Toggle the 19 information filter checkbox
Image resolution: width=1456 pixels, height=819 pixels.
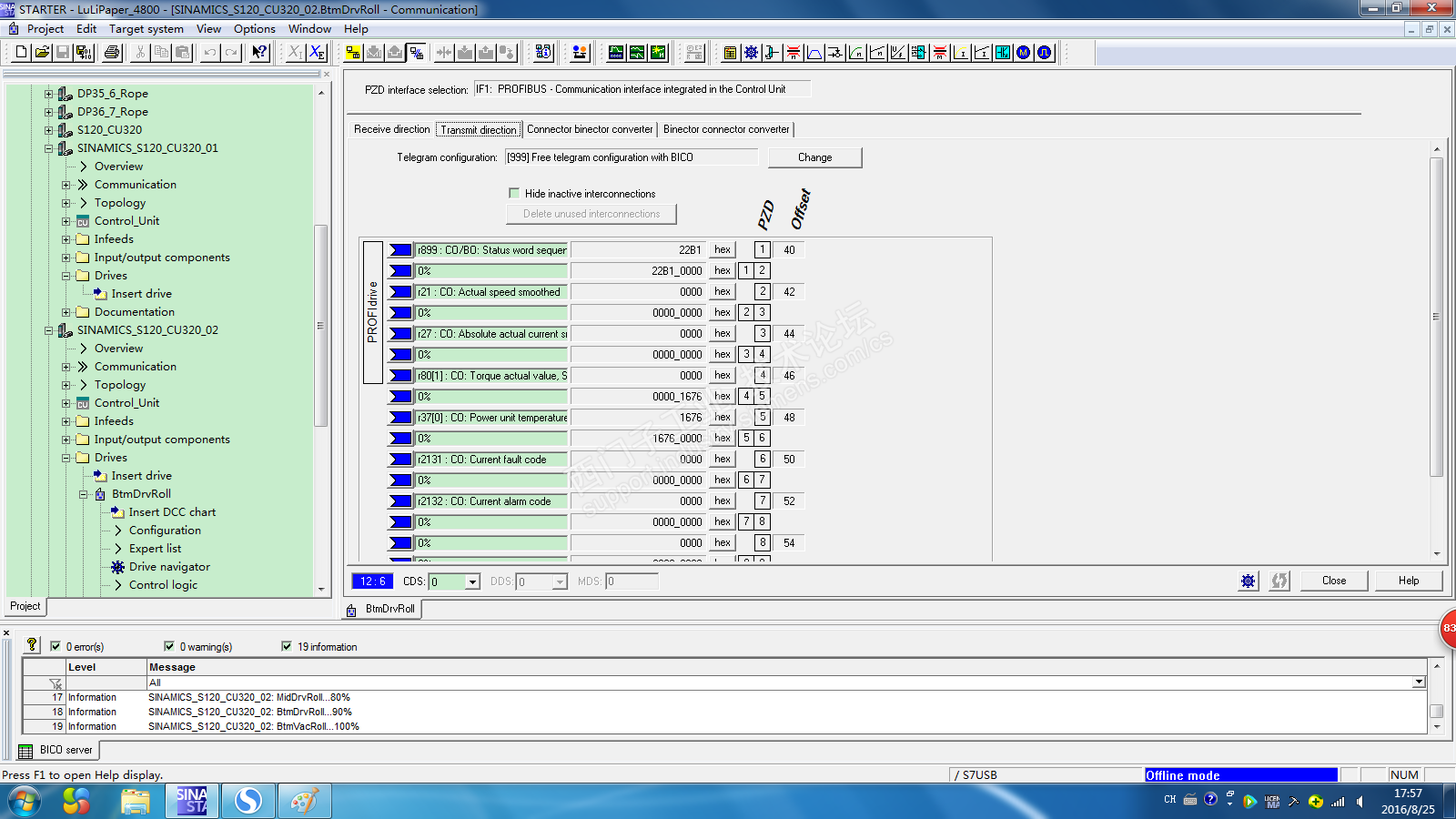(287, 646)
